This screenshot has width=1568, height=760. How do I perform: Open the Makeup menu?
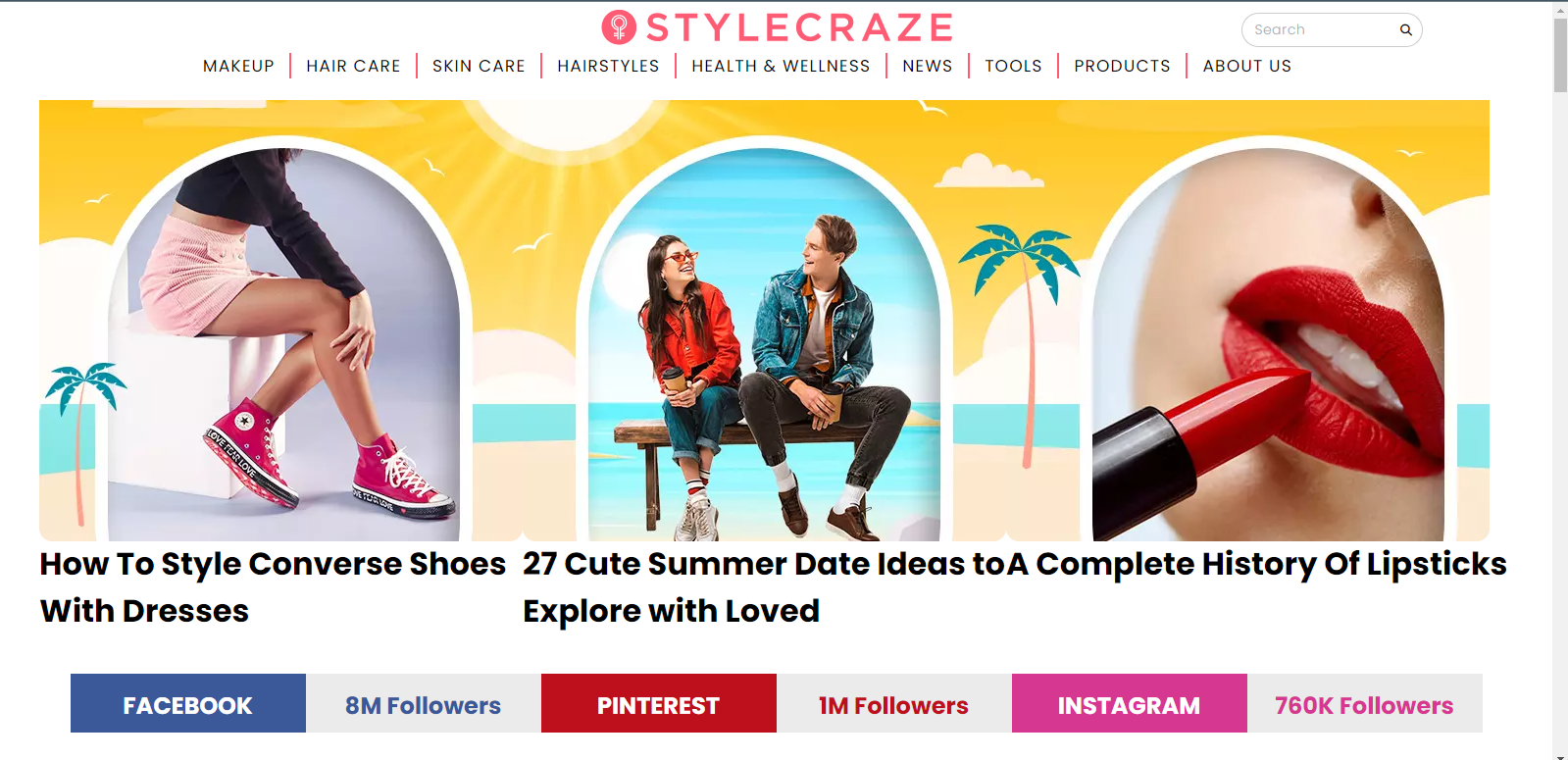tap(238, 66)
